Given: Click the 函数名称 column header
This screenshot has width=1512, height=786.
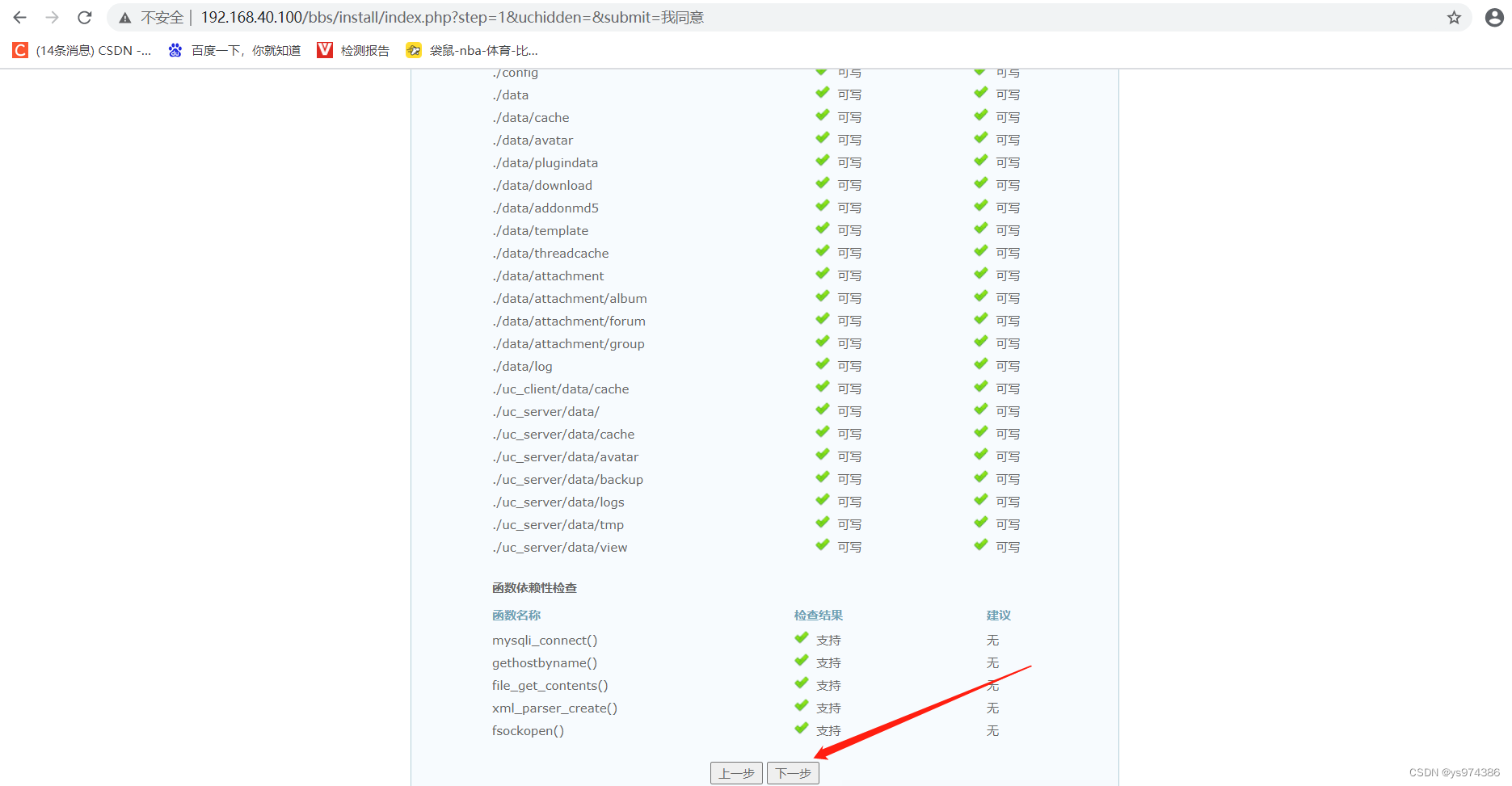Looking at the screenshot, I should [x=516, y=615].
